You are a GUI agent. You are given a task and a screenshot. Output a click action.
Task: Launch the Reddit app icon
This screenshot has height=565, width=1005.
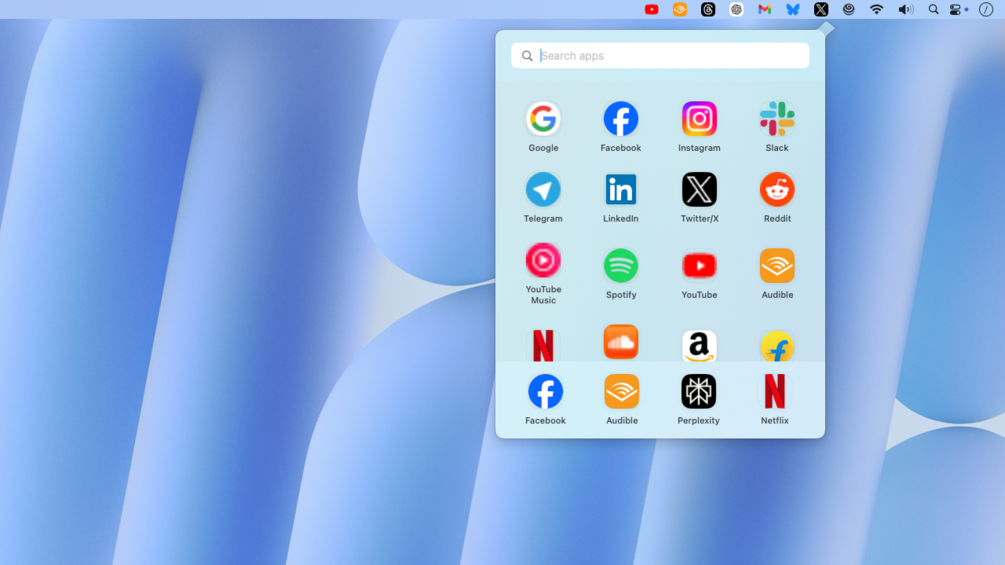click(x=777, y=190)
